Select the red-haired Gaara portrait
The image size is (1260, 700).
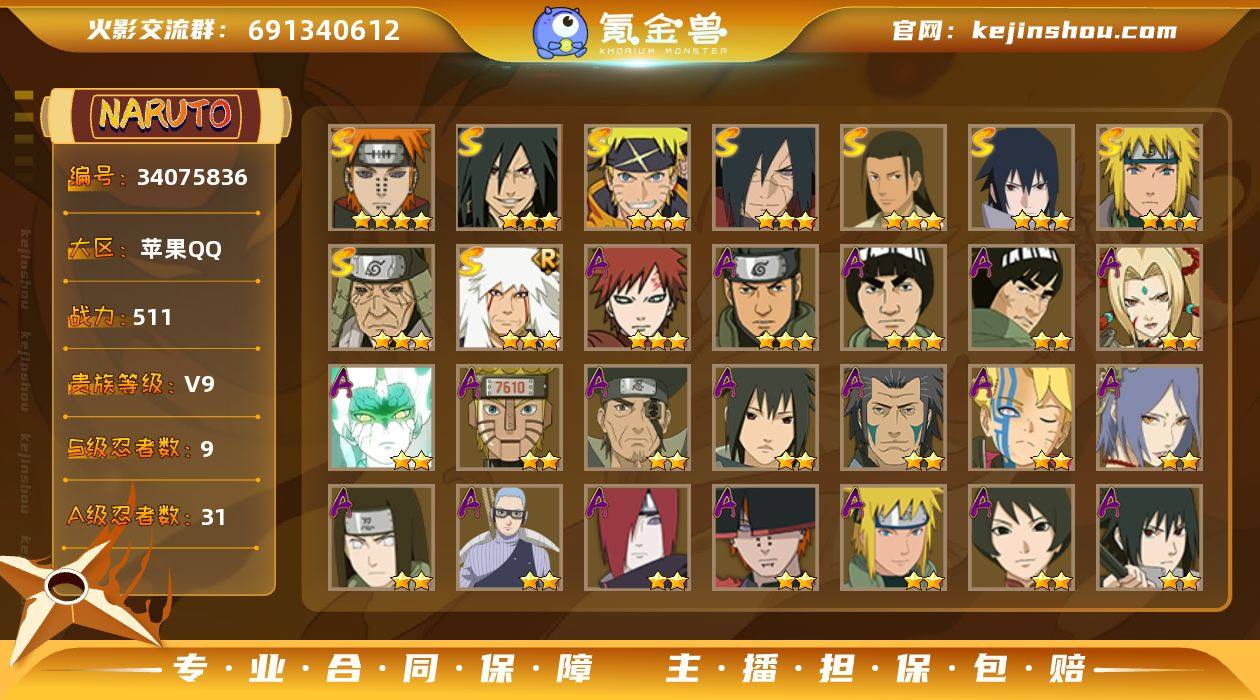[637, 298]
